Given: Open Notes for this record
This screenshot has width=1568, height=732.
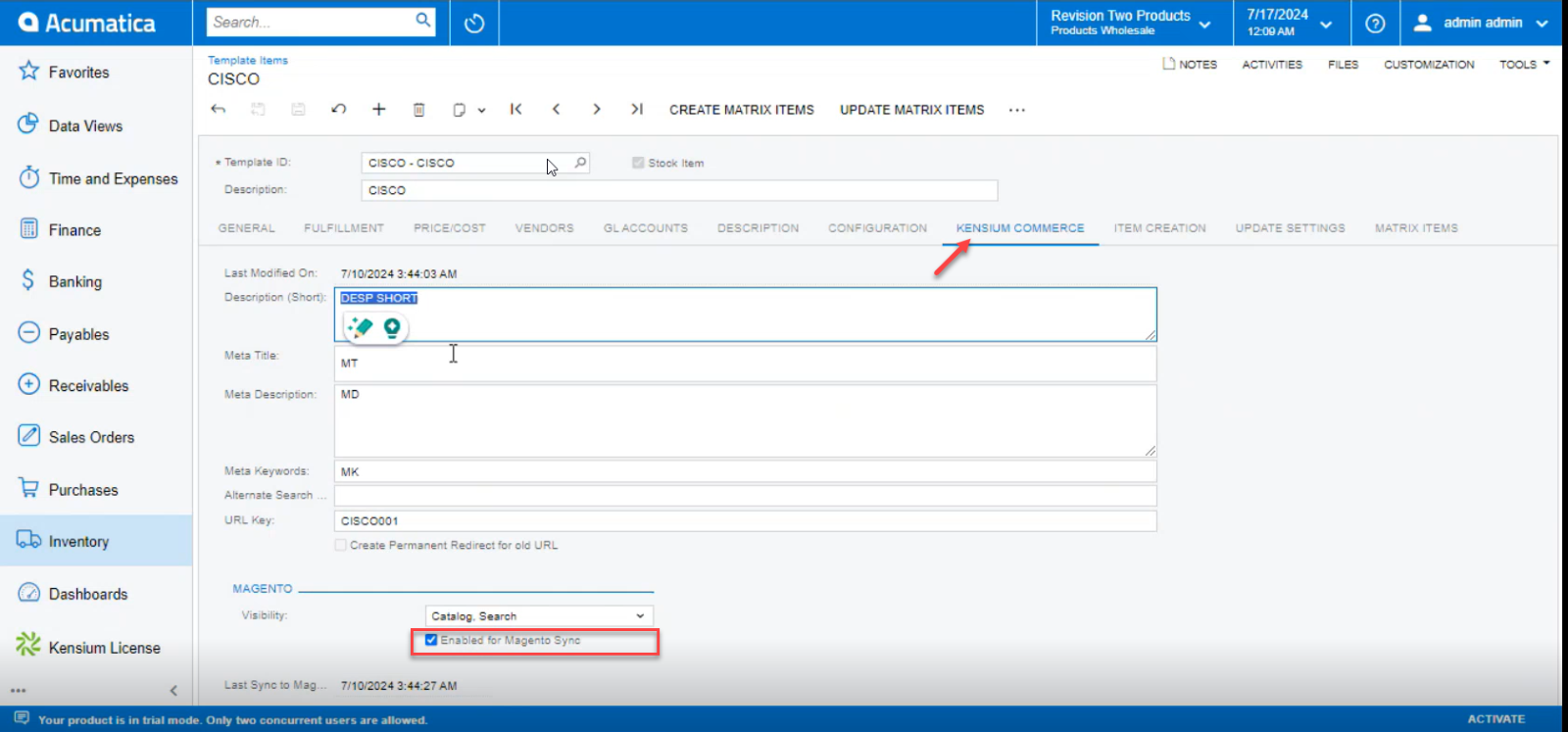Looking at the screenshot, I should (x=1190, y=64).
